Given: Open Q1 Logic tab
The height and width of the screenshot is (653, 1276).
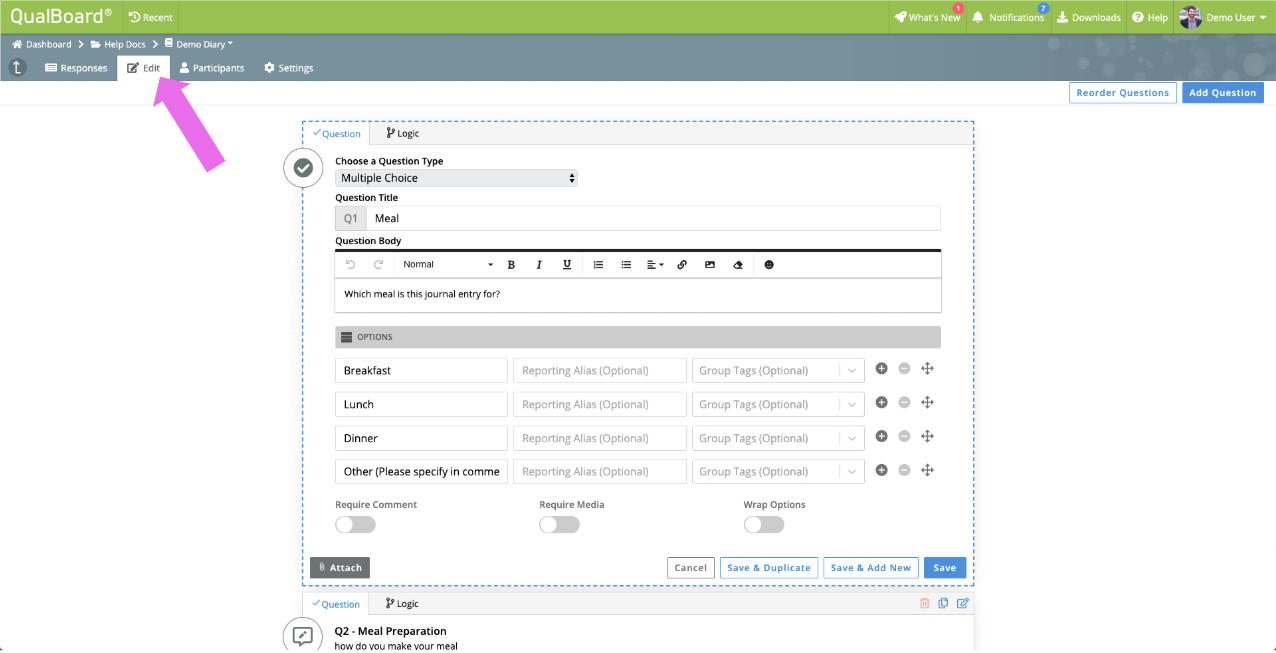Looking at the screenshot, I should point(402,133).
